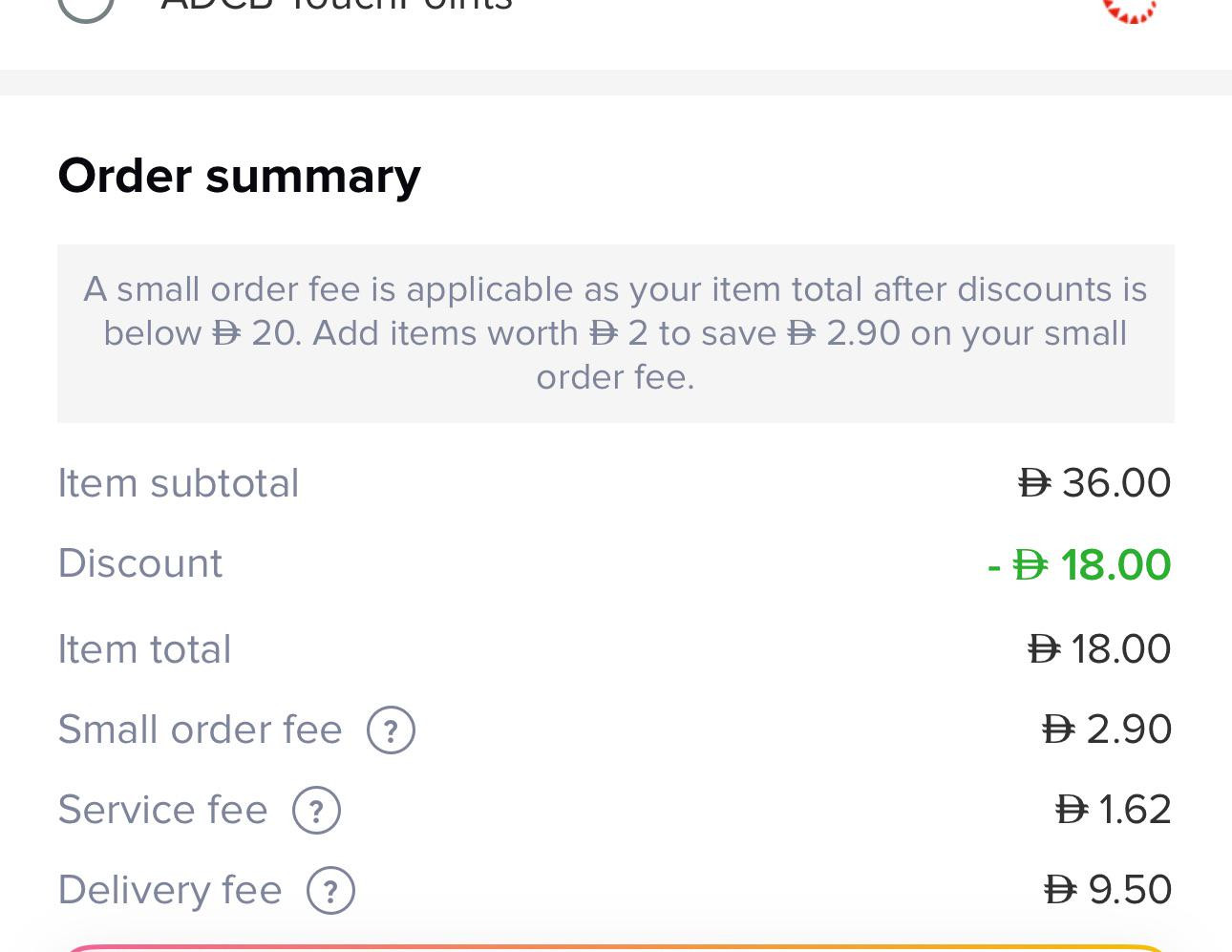
Task: Click the Service fee label text
Action: click(162, 810)
